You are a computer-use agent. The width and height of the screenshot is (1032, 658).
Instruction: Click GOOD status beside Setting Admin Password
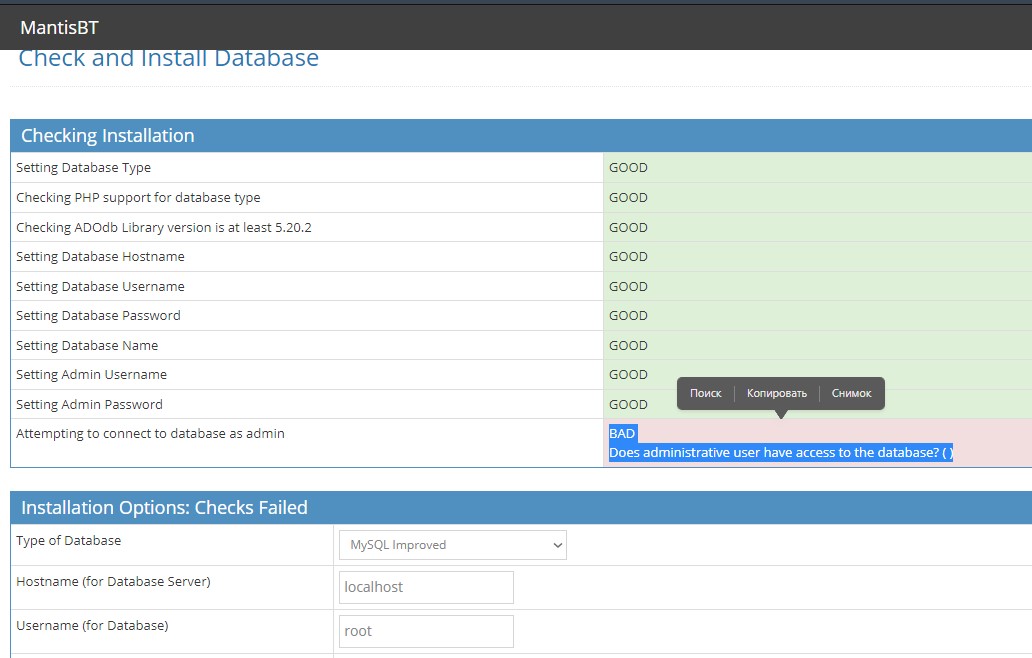click(628, 405)
